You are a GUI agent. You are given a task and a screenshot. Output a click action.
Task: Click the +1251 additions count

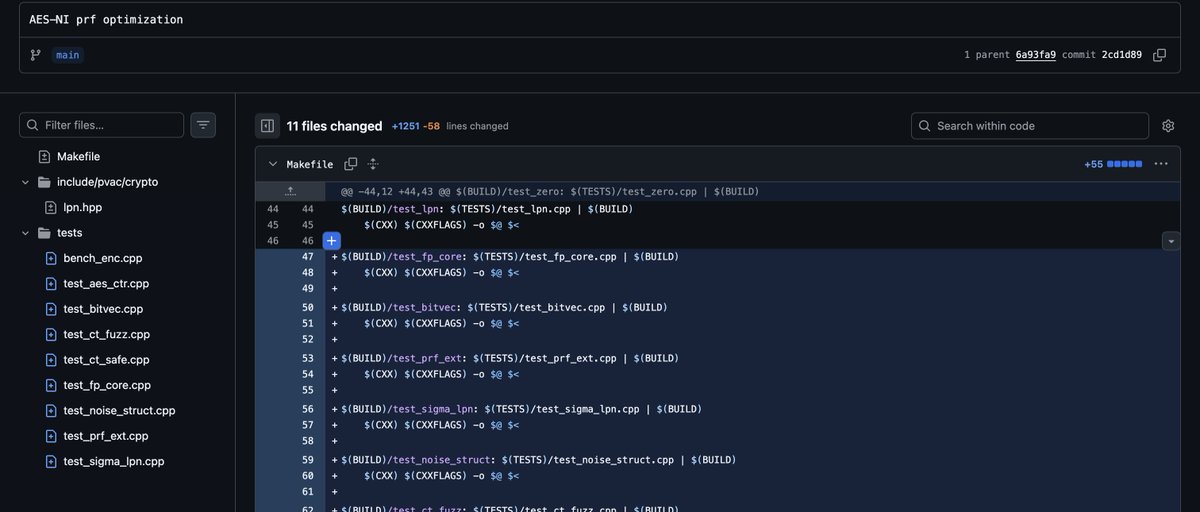(x=405, y=126)
